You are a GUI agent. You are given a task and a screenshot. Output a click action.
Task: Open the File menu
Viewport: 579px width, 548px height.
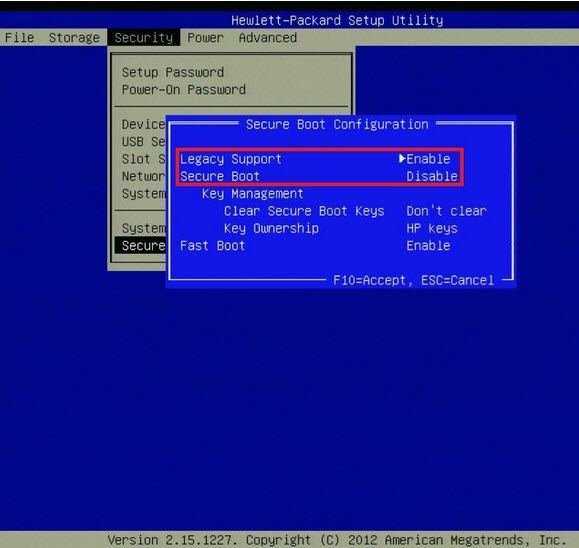19,38
